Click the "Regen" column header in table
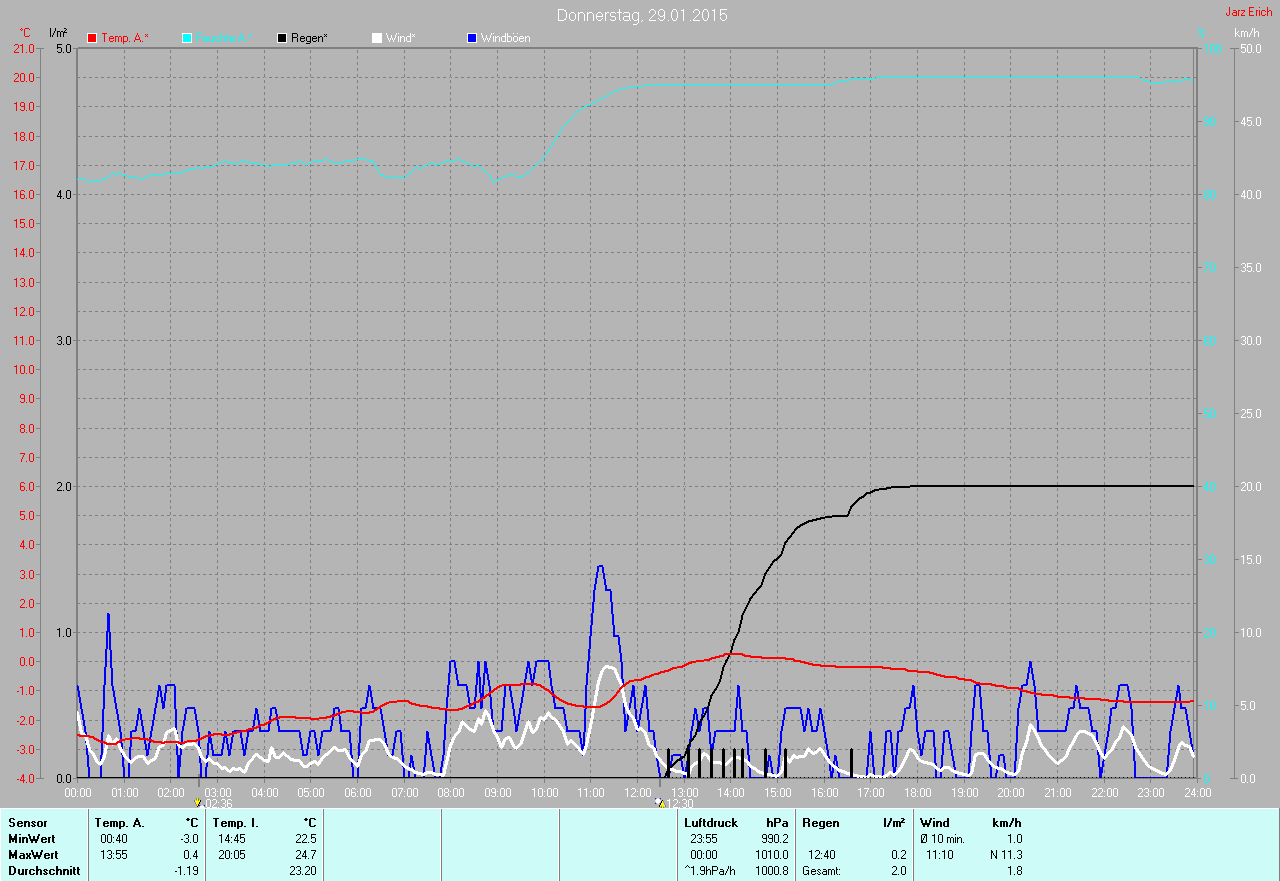Viewport: 1280px width, 881px height. (x=821, y=823)
